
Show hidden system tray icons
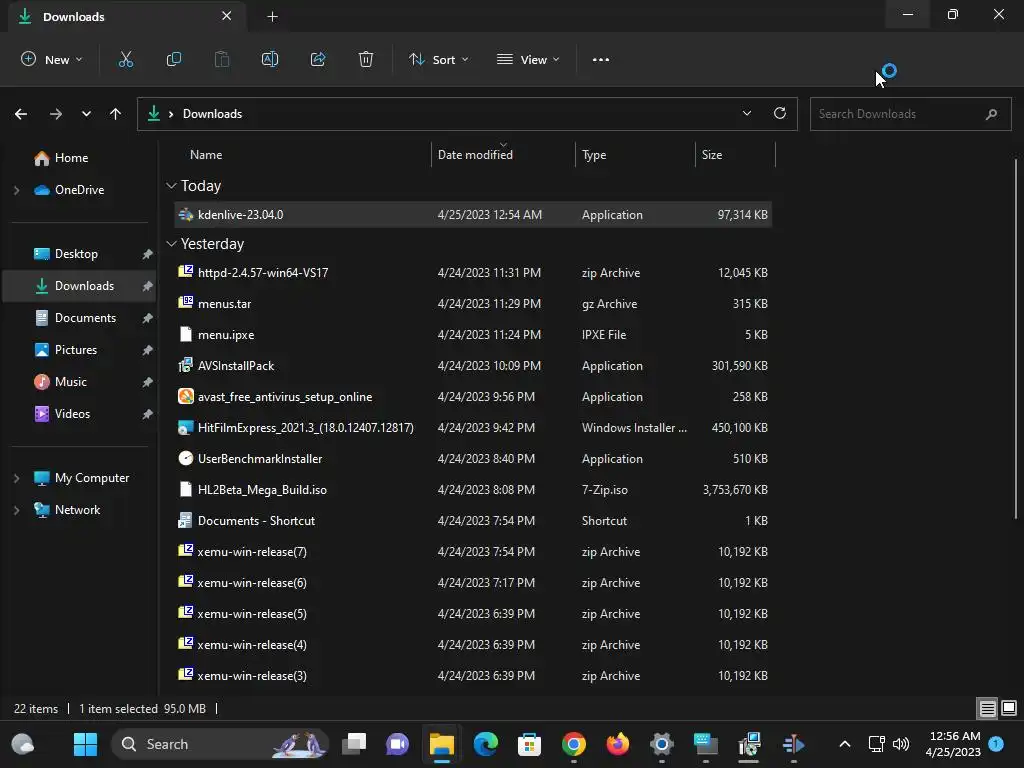(844, 744)
